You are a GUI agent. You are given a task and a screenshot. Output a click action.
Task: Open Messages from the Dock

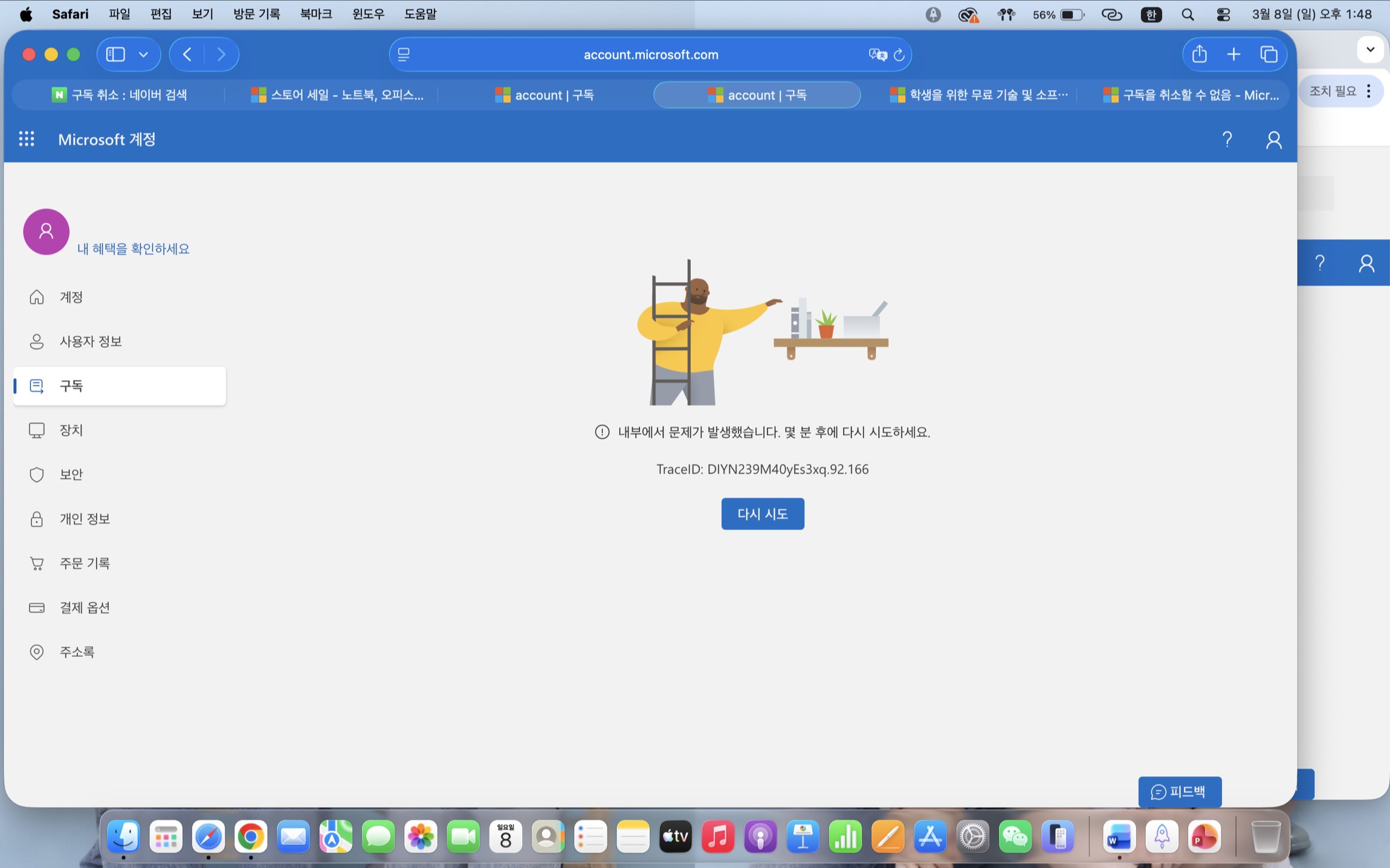click(378, 837)
